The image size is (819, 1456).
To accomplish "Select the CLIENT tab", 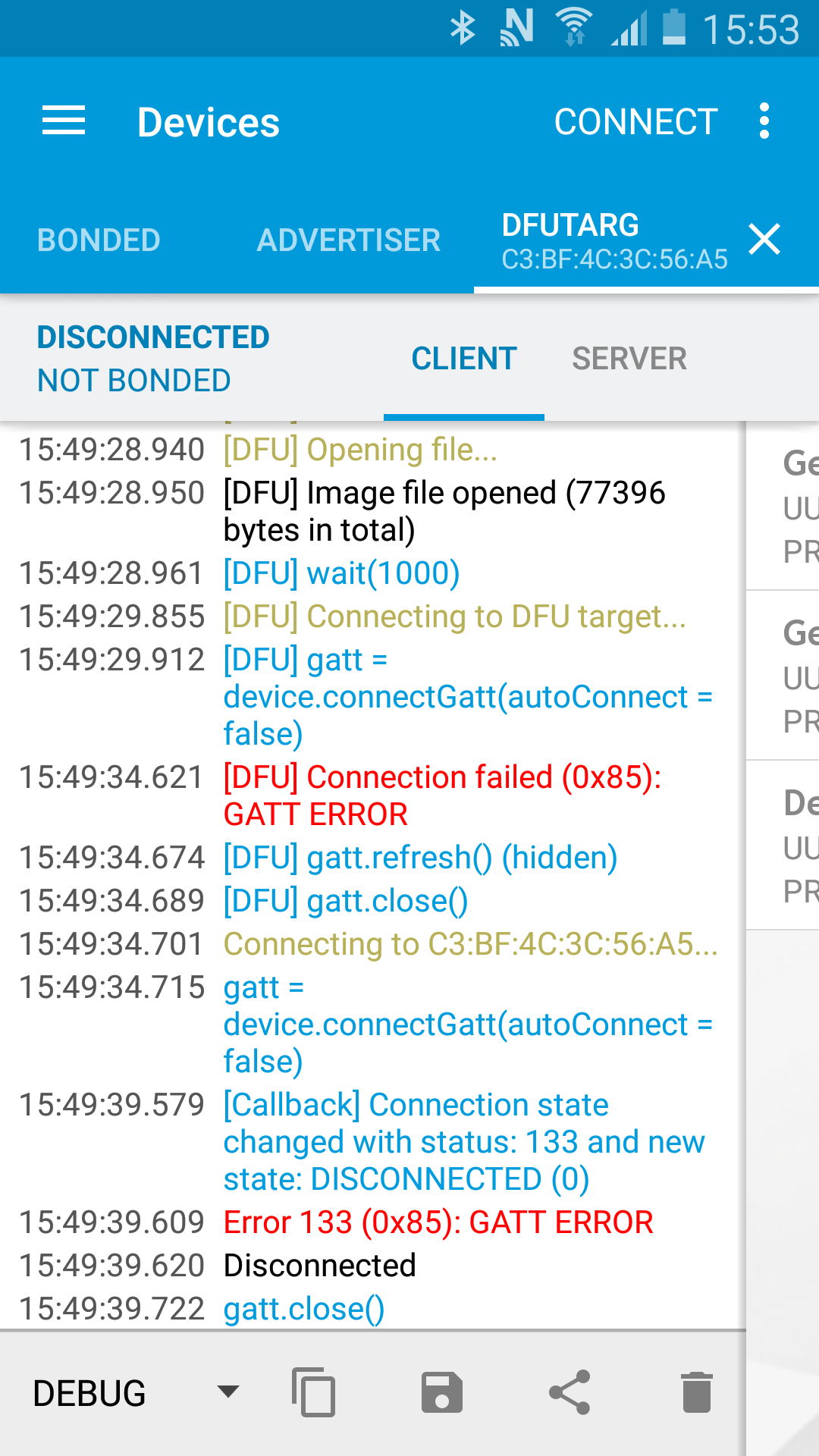I will point(464,359).
